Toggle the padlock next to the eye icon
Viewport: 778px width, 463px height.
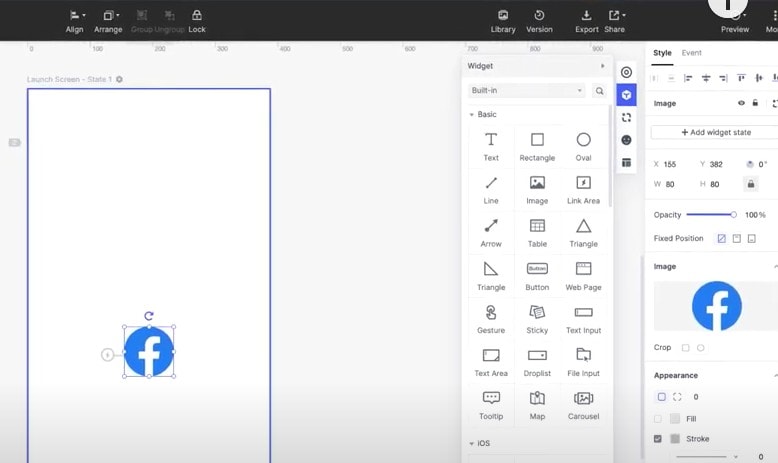755,103
